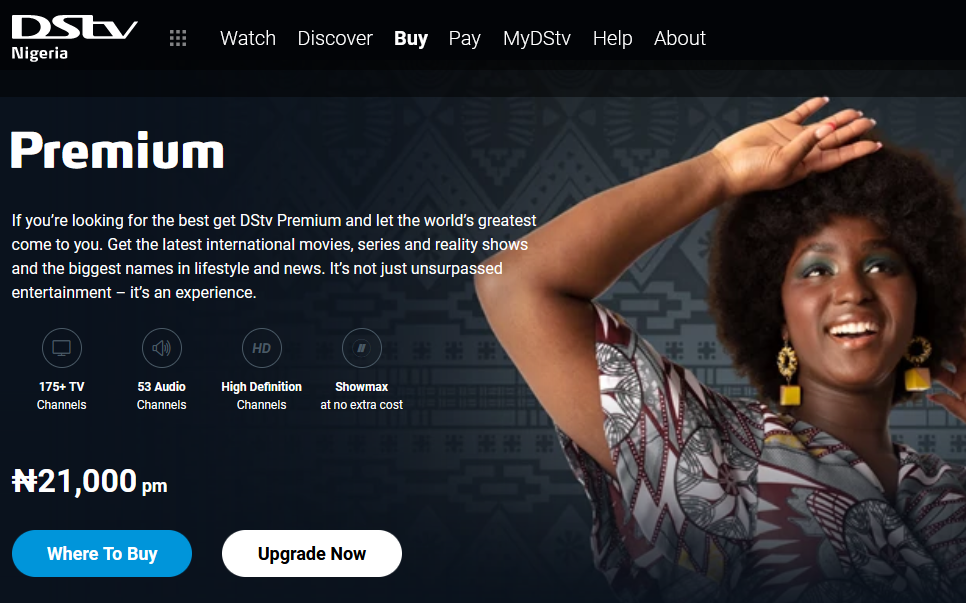Screen dimensions: 966x603
Task: Open the MyDStv menu item
Action: [537, 38]
